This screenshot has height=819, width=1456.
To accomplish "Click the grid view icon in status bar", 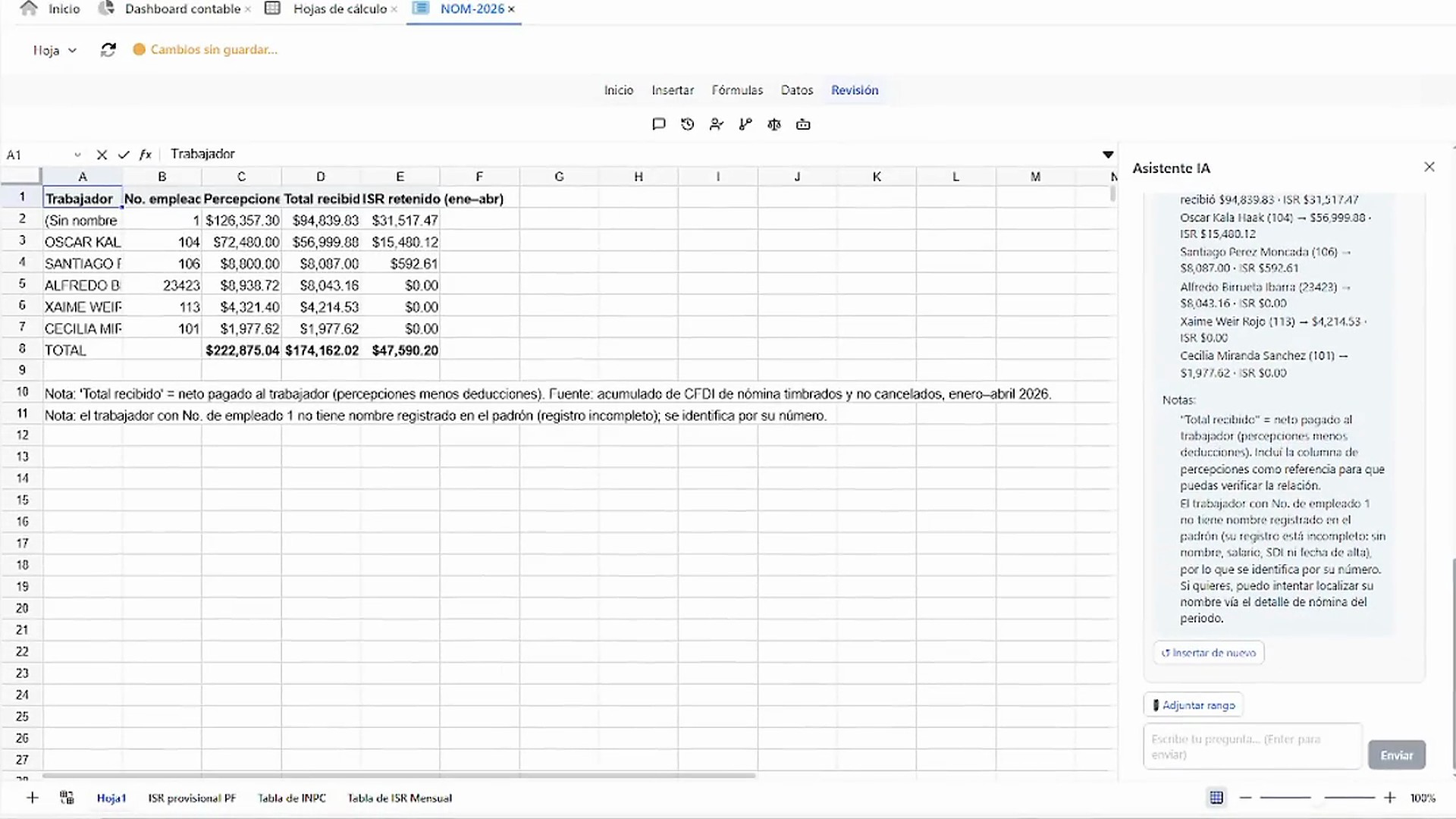I will tap(1216, 798).
